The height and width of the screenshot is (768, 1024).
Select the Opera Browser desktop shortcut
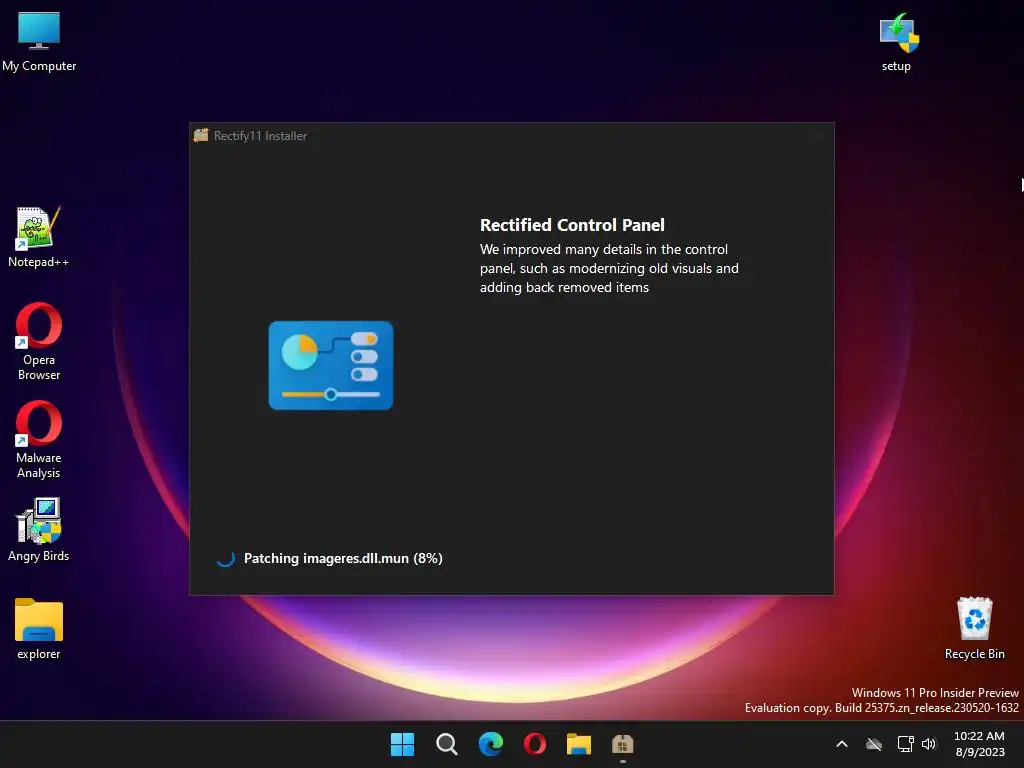click(39, 341)
